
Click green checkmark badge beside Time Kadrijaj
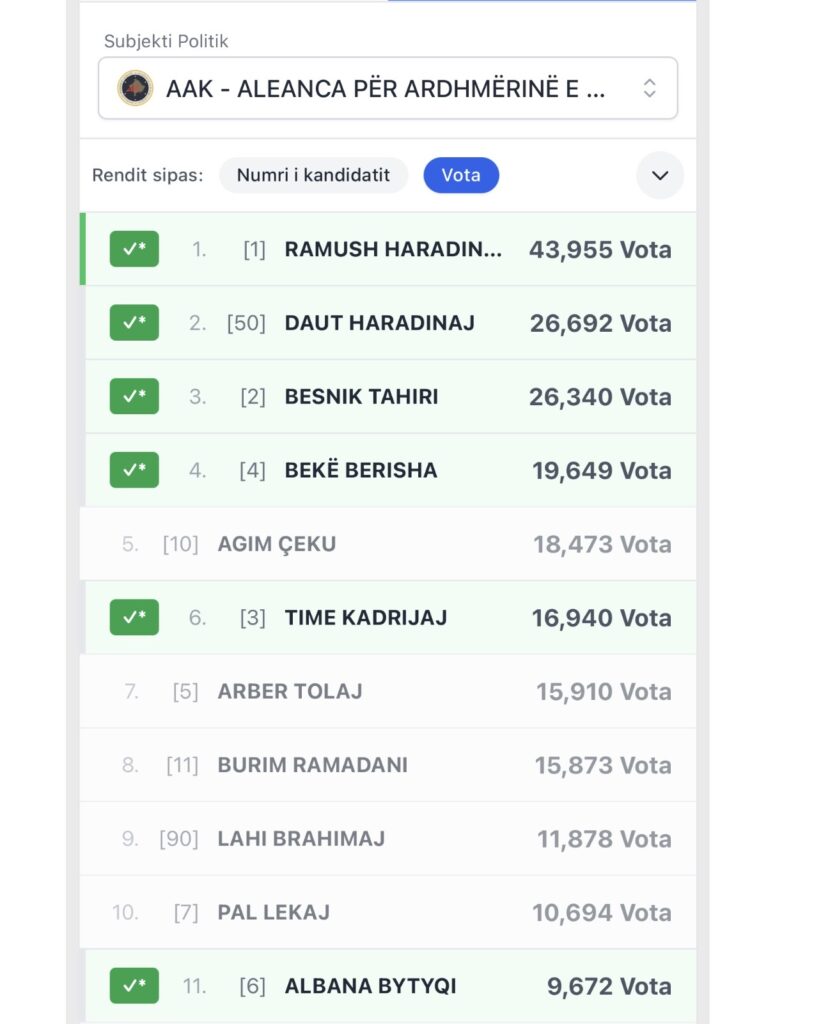134,617
